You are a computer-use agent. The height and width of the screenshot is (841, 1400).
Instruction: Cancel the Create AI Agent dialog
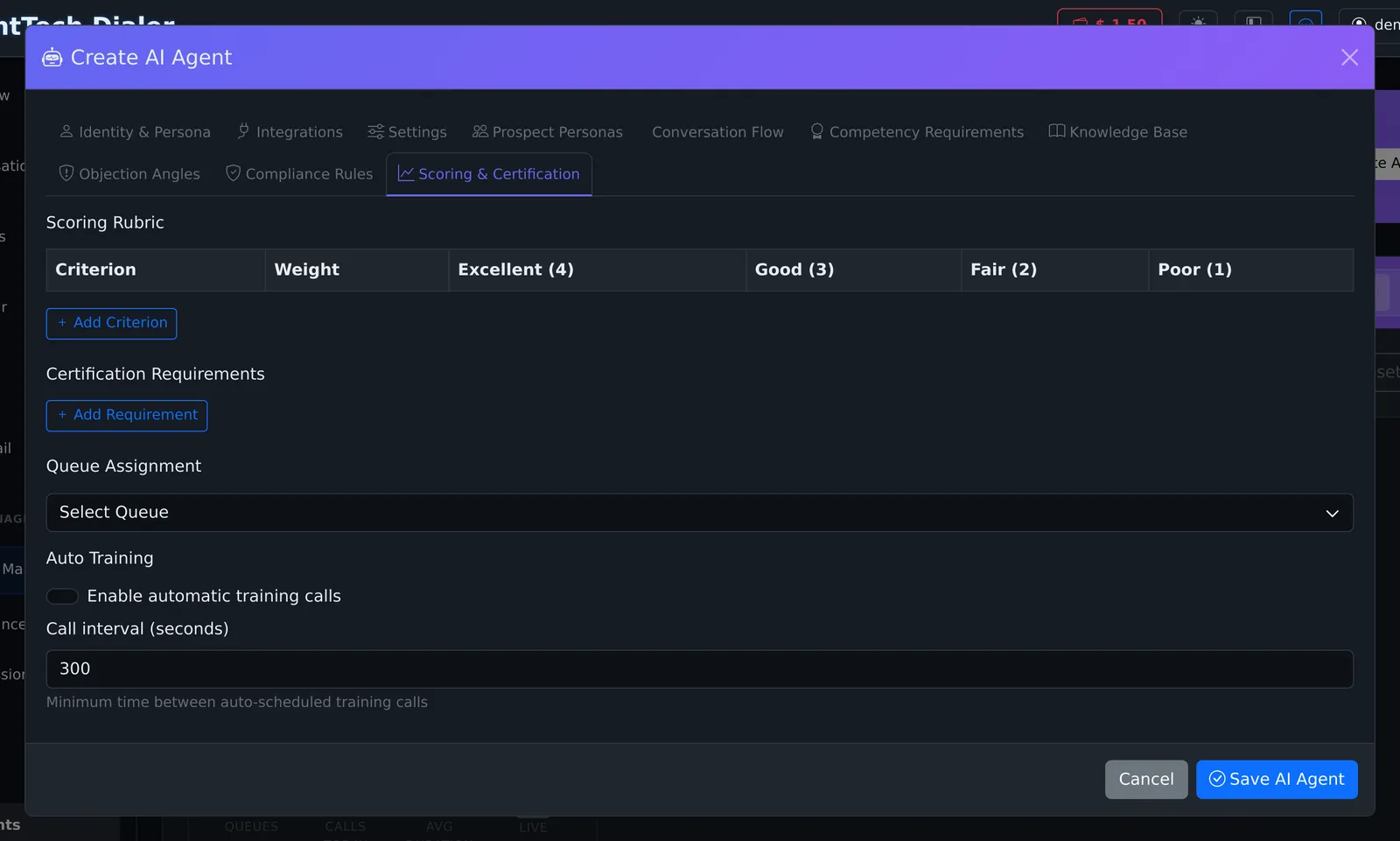click(1146, 780)
